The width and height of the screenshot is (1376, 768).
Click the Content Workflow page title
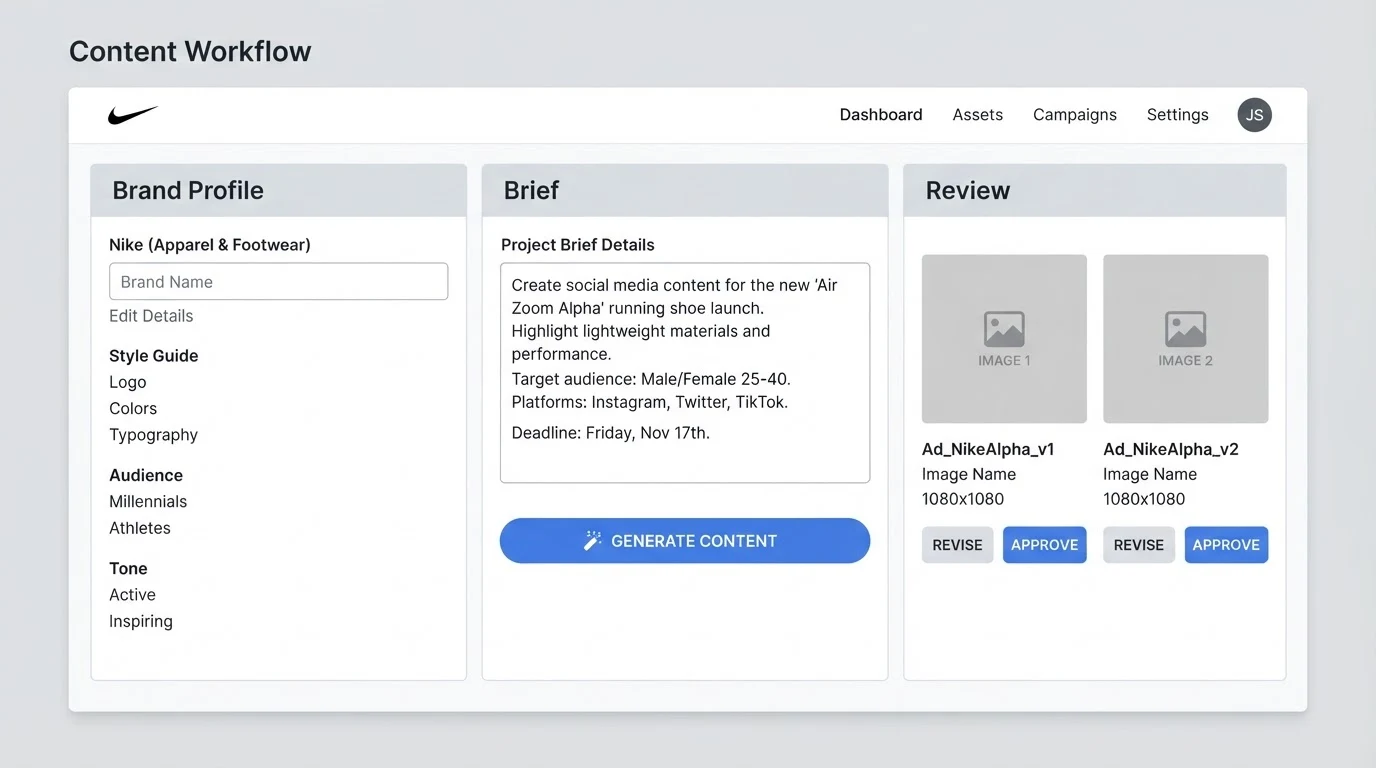(x=190, y=51)
